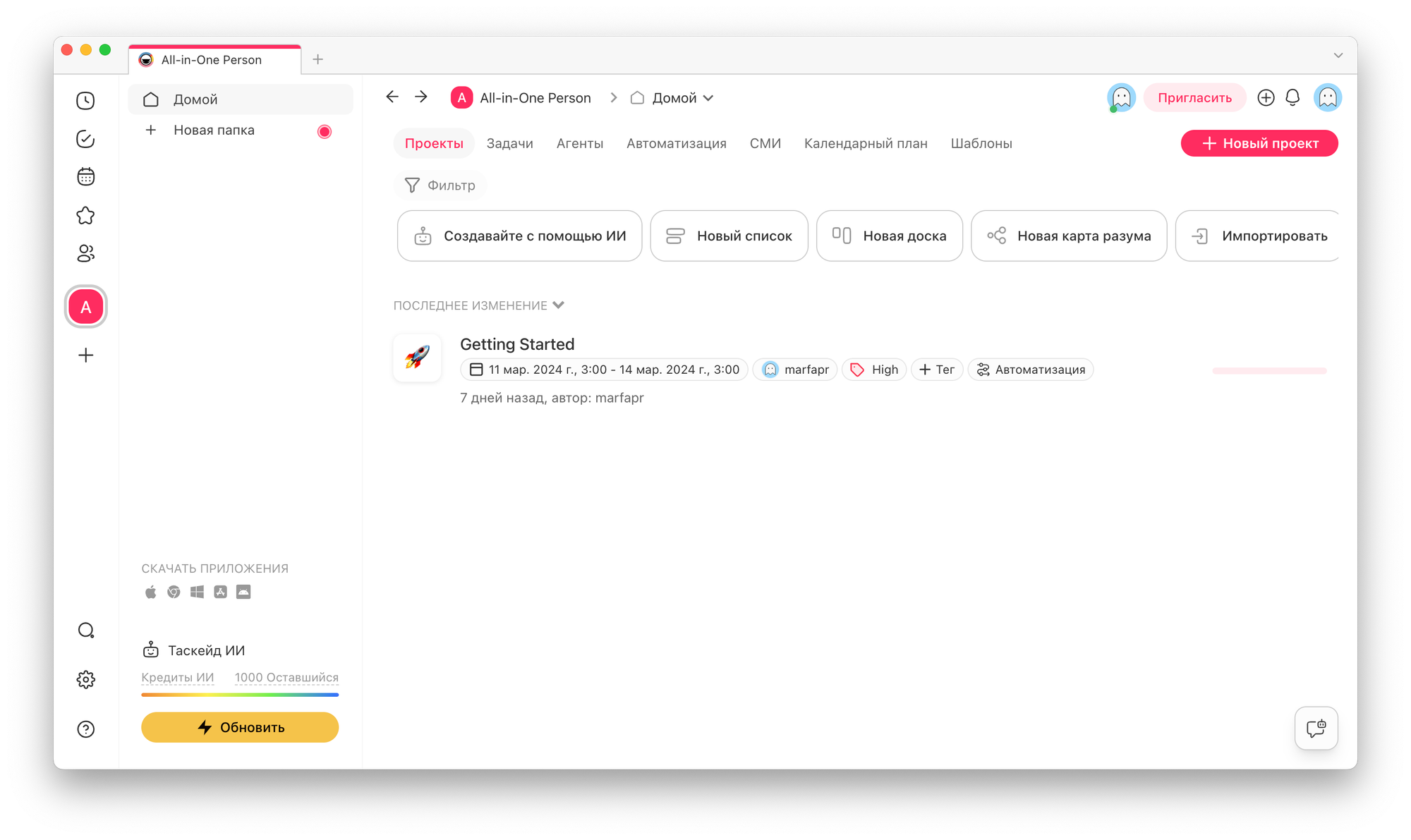Open the people sidebar icon
Viewport: 1411px width, 840px height.
[x=85, y=253]
